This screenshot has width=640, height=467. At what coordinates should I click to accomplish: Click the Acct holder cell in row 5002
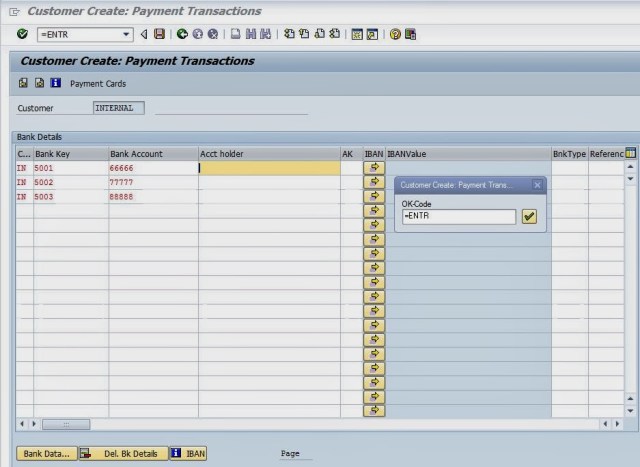click(269, 182)
